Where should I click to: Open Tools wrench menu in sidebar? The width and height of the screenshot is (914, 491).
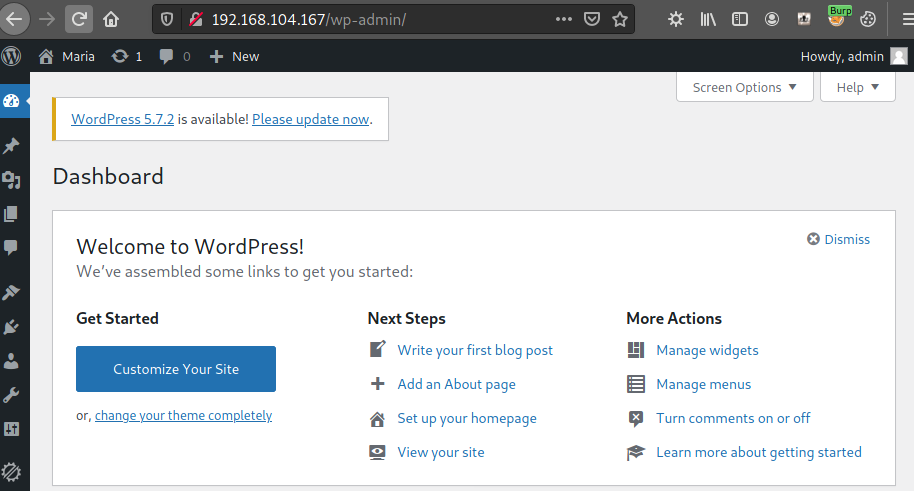11,395
